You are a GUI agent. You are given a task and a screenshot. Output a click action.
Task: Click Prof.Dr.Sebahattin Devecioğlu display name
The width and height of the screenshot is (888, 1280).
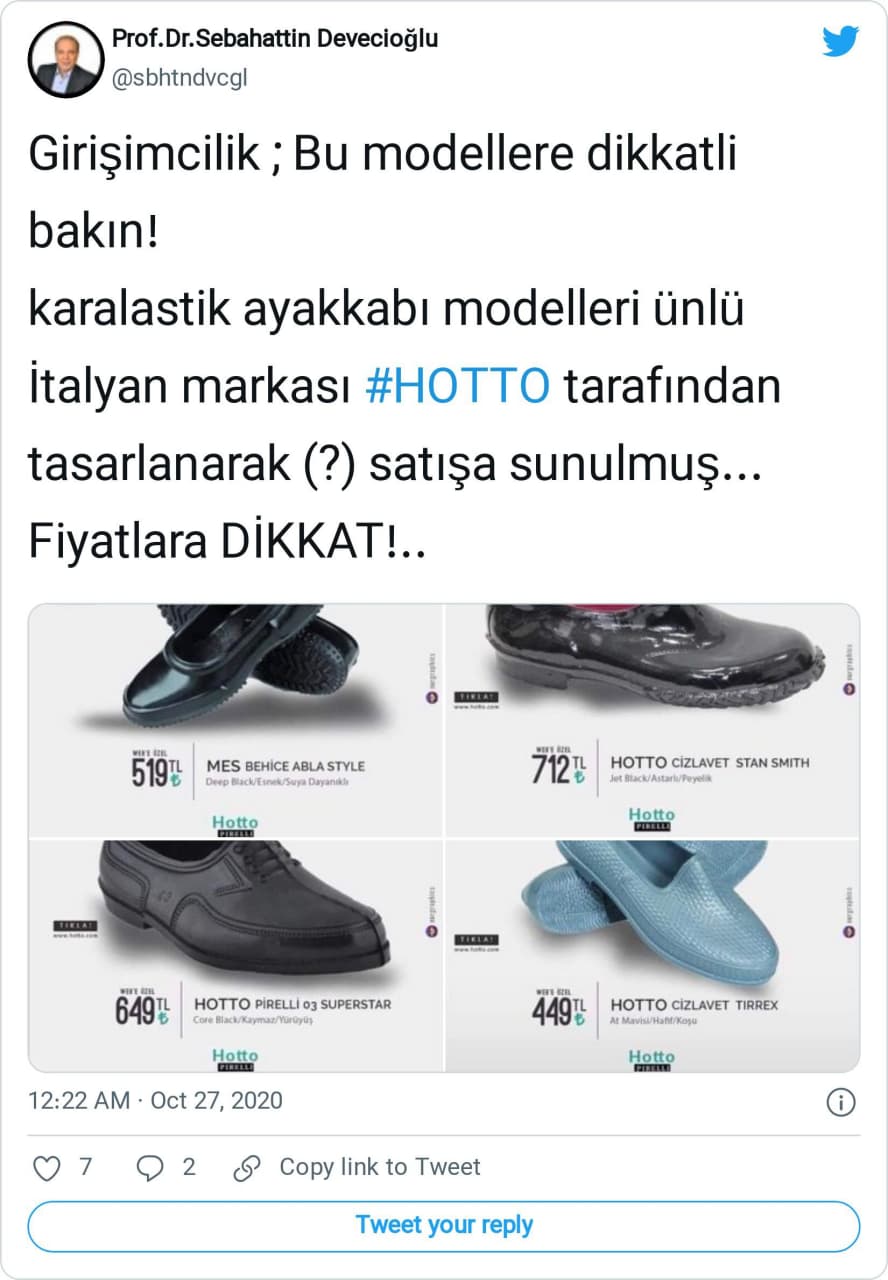click(x=275, y=39)
